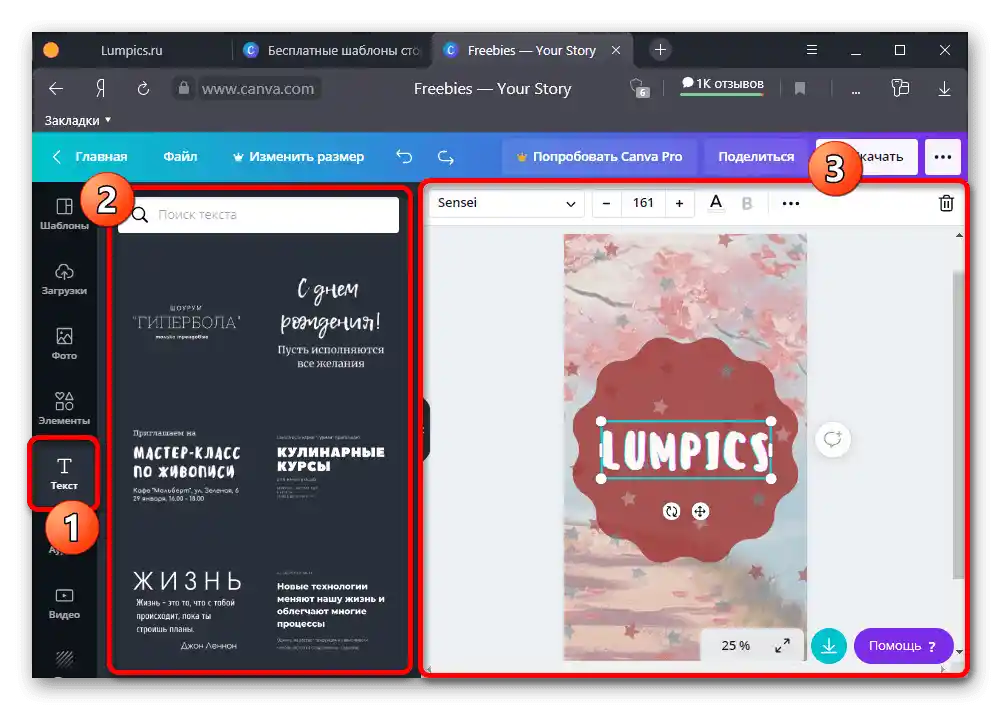Expand the Закладки bookmarks dropdown
The height and width of the screenshot is (710, 1000).
point(77,121)
